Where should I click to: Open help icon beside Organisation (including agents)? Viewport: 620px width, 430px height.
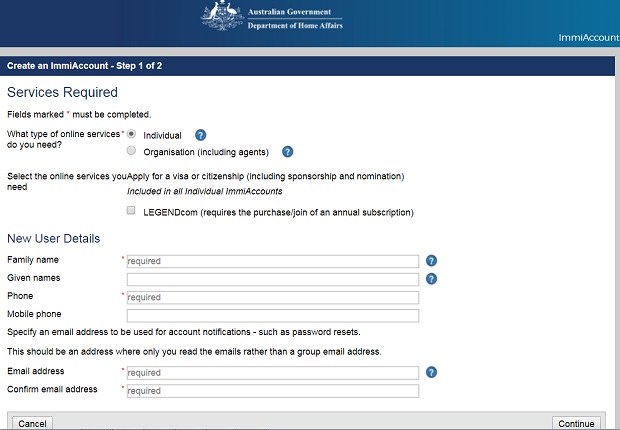(x=287, y=152)
